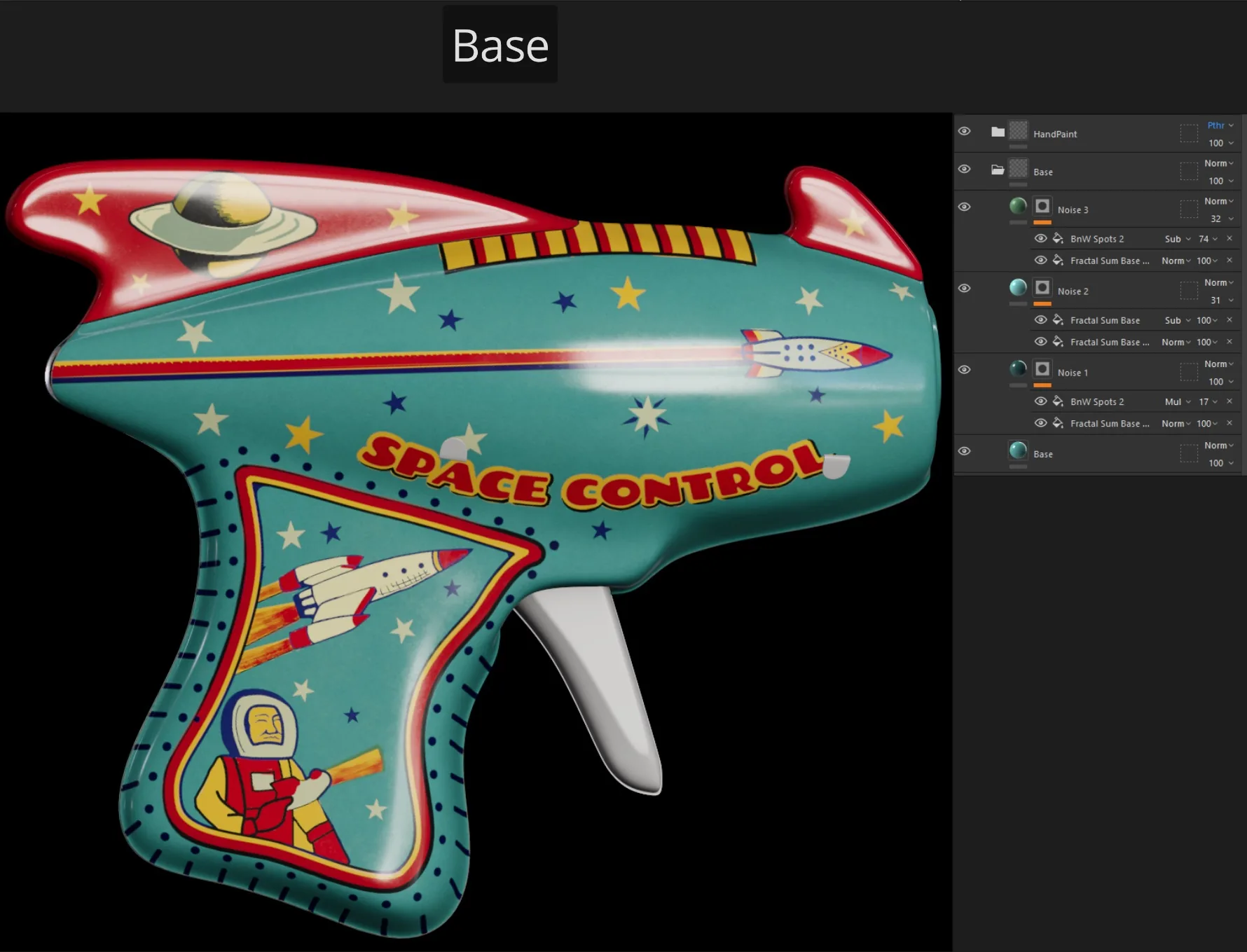The height and width of the screenshot is (952, 1247).
Task: Select the Base folder checkered thumbnail
Action: point(1018,168)
